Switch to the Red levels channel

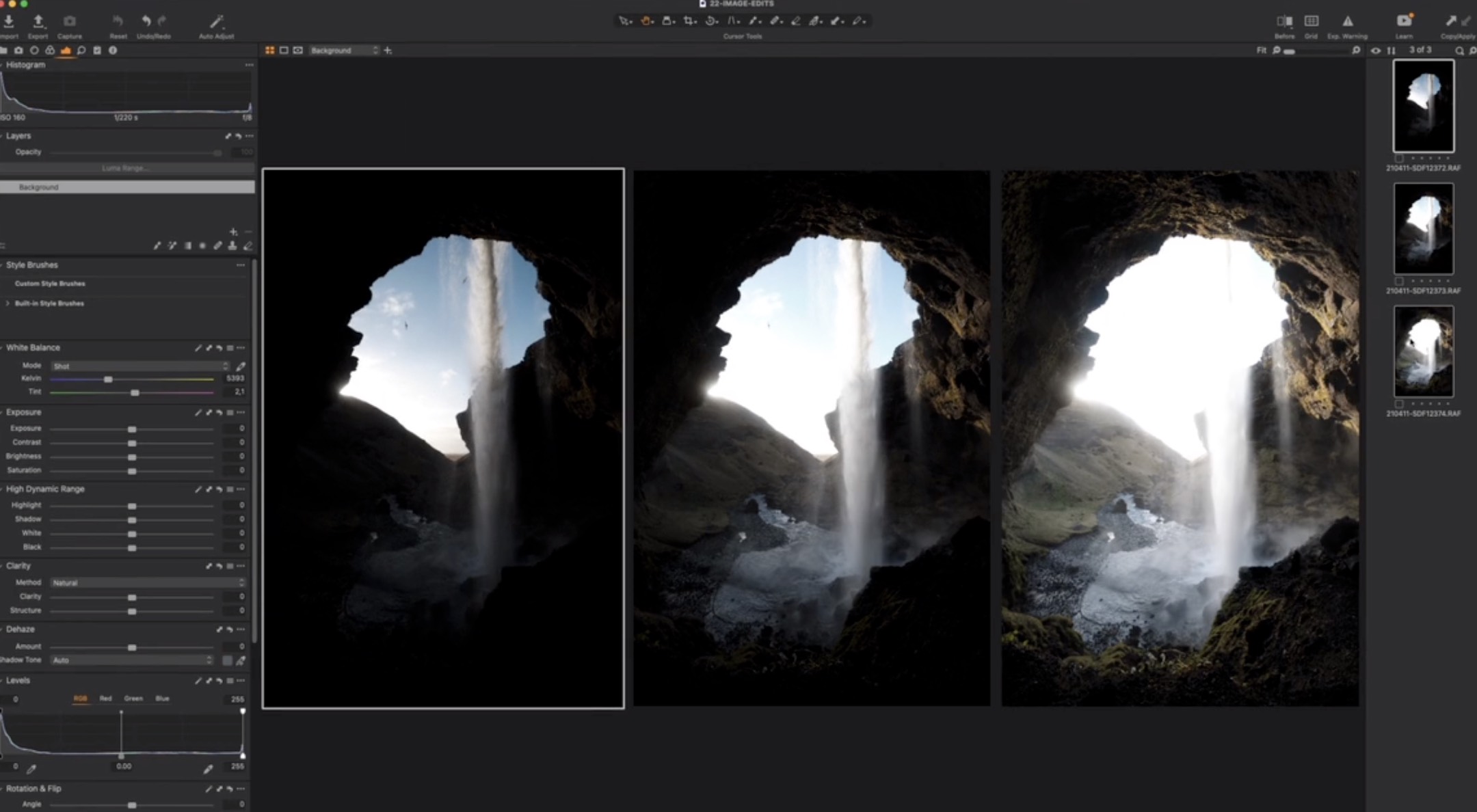point(105,699)
